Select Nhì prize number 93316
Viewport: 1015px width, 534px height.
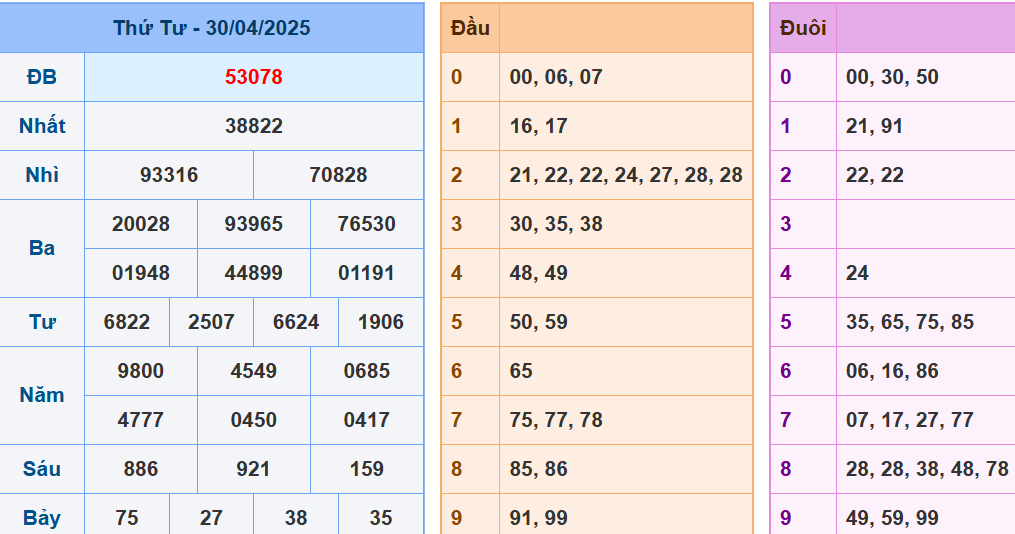(169, 175)
